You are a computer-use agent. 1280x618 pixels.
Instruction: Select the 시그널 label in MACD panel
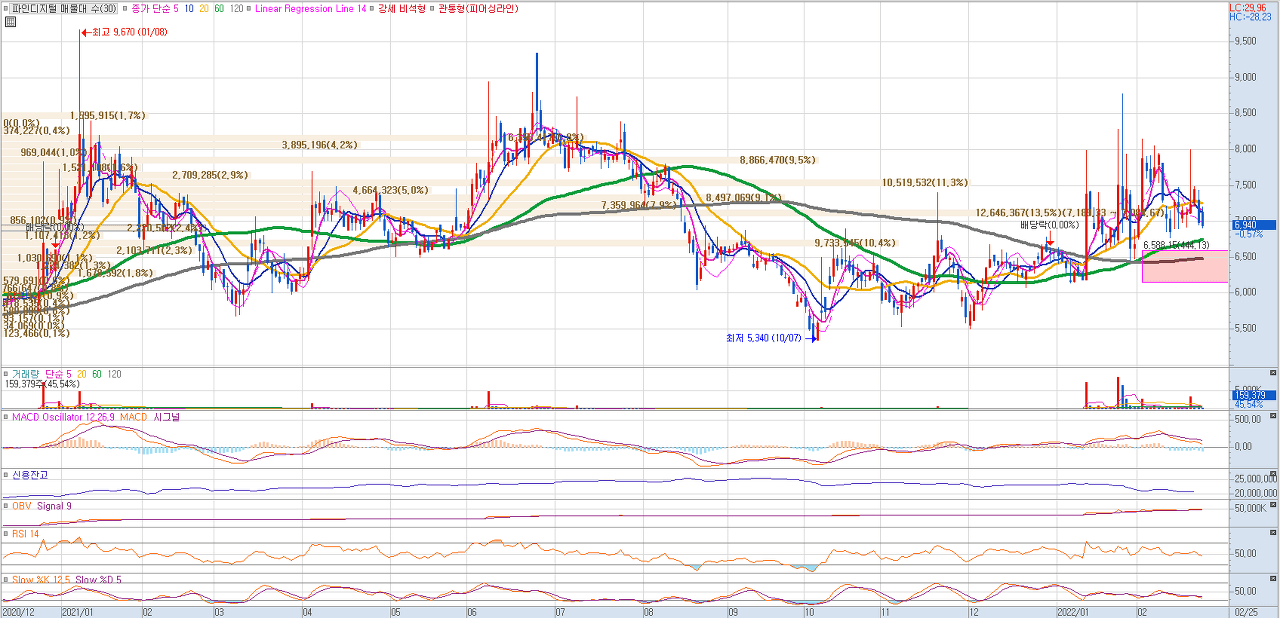(x=168, y=416)
